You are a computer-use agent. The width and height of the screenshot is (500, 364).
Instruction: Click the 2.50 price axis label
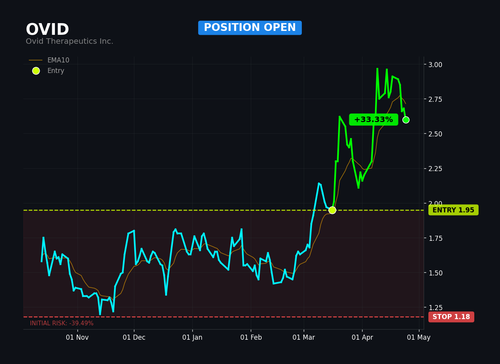click(x=435, y=134)
